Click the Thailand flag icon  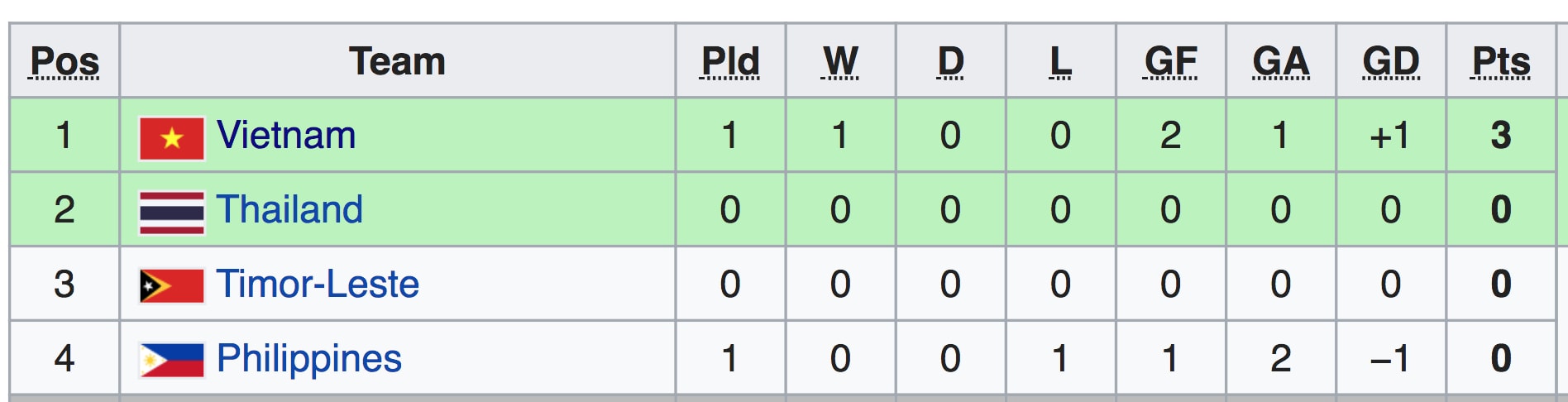pos(171,213)
